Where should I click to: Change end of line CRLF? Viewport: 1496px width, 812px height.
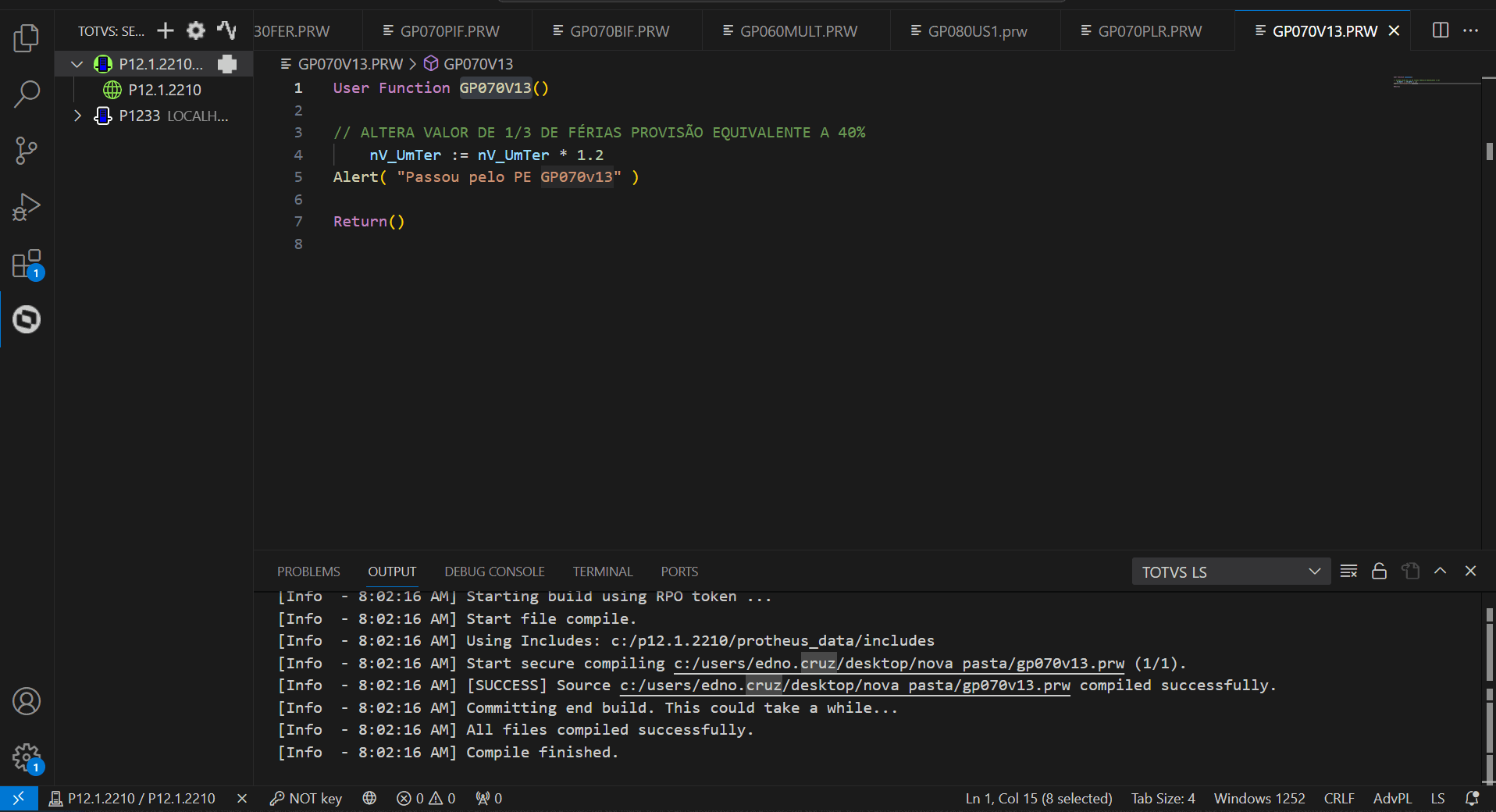[x=1339, y=798]
